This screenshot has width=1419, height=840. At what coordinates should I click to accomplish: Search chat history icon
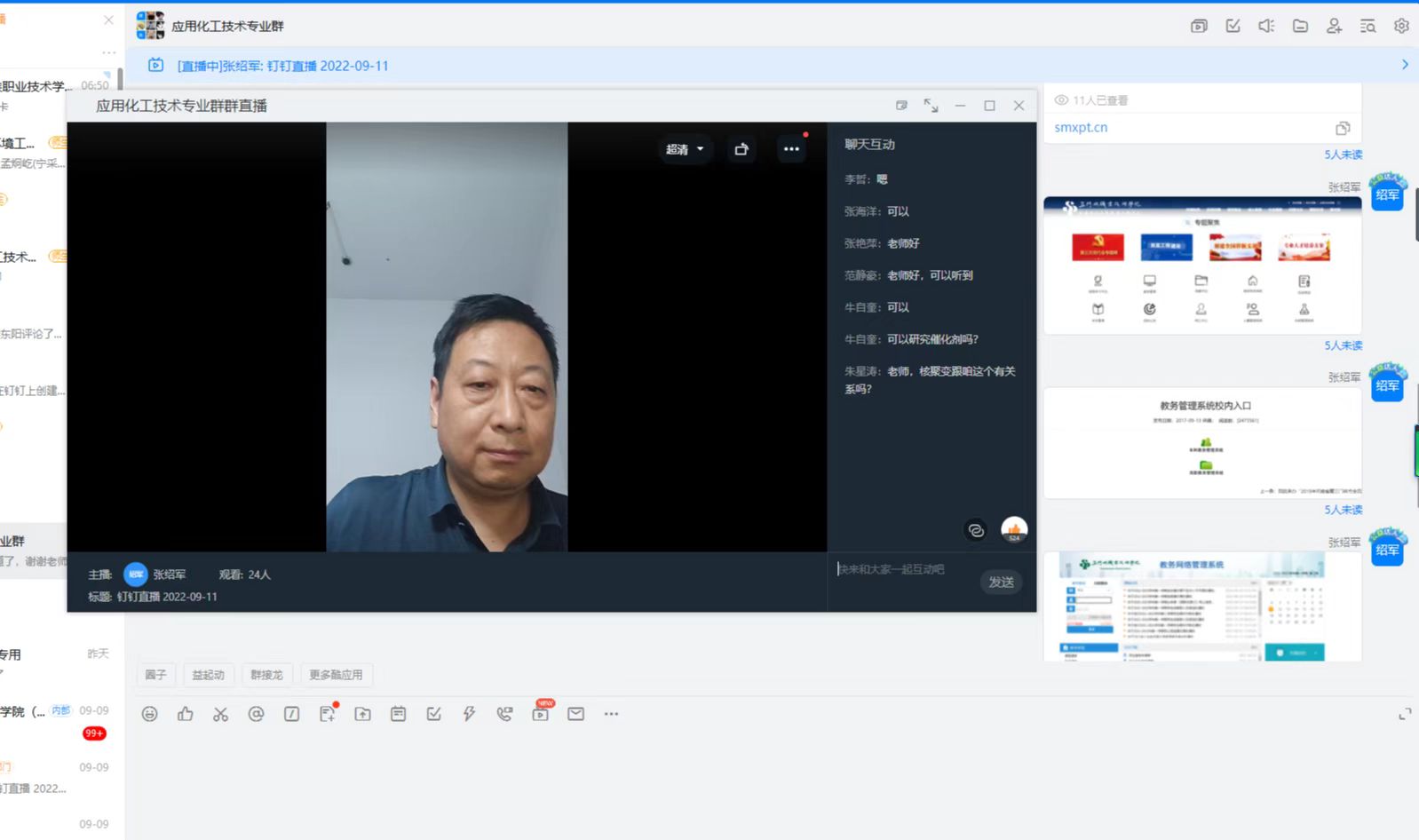[1367, 26]
